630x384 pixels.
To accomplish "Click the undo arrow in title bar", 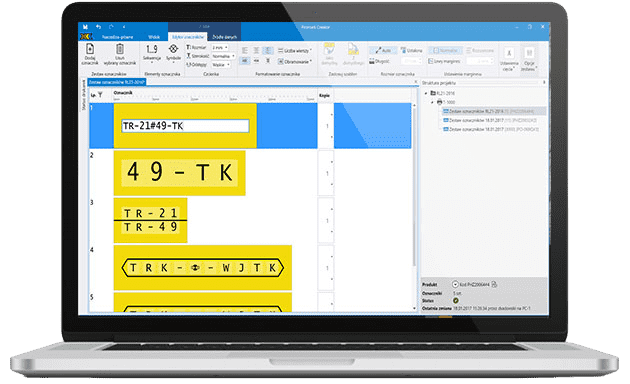I will [x=98, y=27].
